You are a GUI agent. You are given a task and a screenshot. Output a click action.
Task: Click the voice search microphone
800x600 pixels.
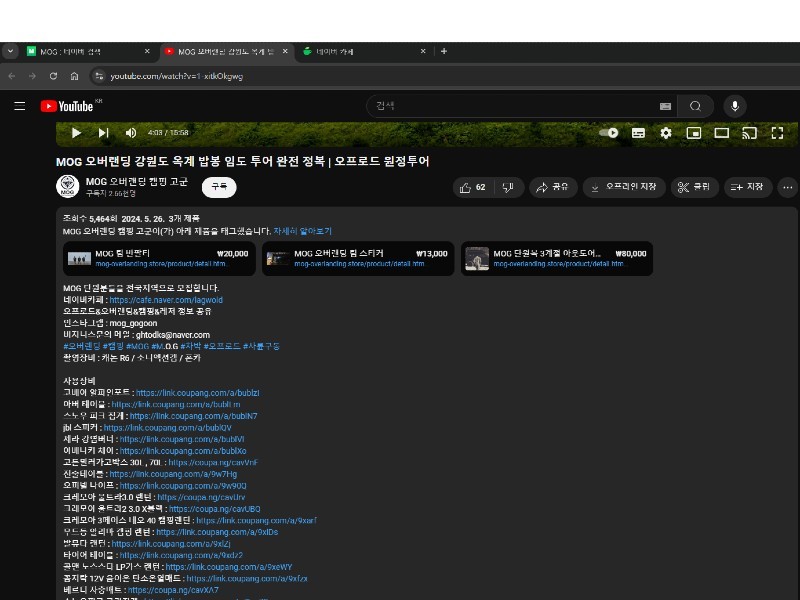click(x=735, y=106)
